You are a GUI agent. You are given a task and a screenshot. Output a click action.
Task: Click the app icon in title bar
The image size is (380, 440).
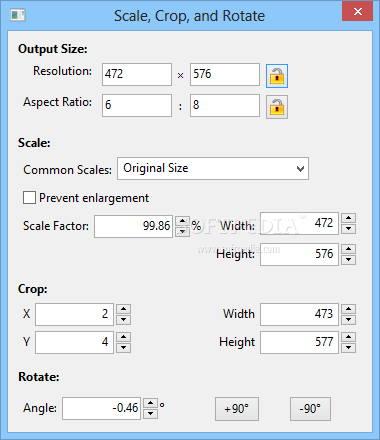click(x=18, y=15)
